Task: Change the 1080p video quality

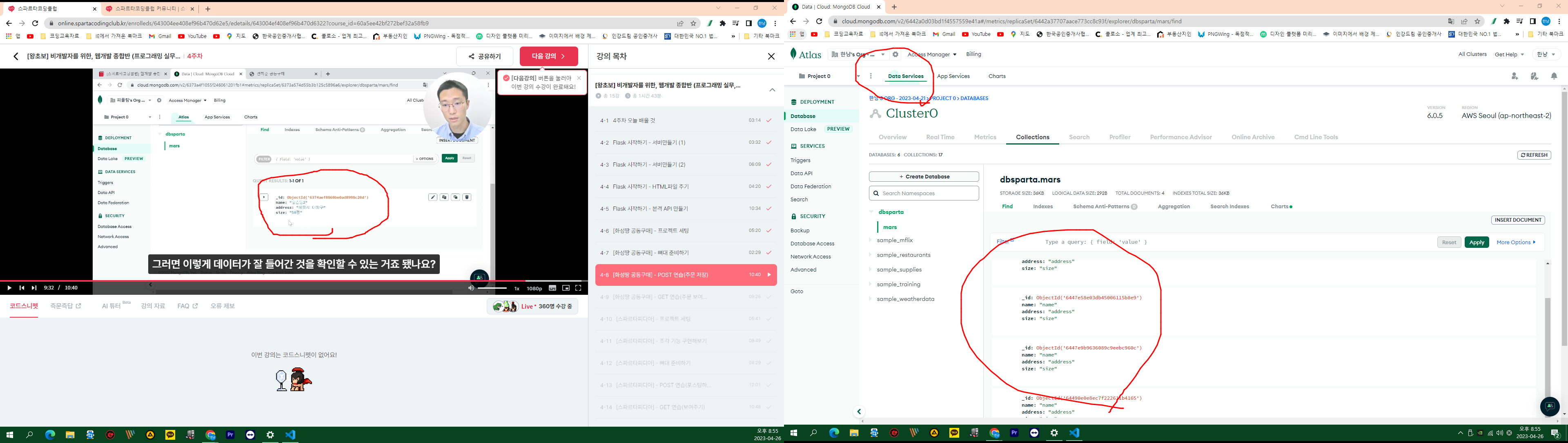Action: tap(534, 288)
